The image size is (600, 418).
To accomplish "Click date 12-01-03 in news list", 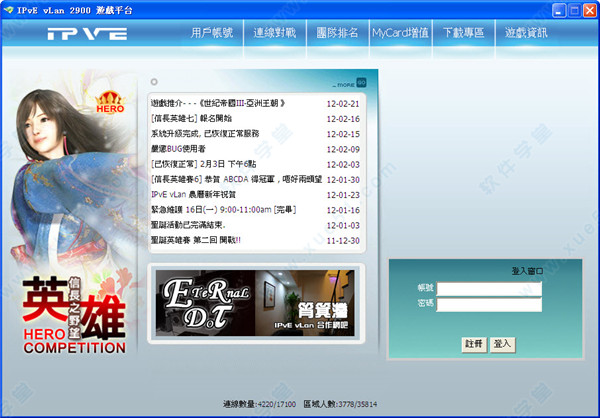I will pos(343,225).
